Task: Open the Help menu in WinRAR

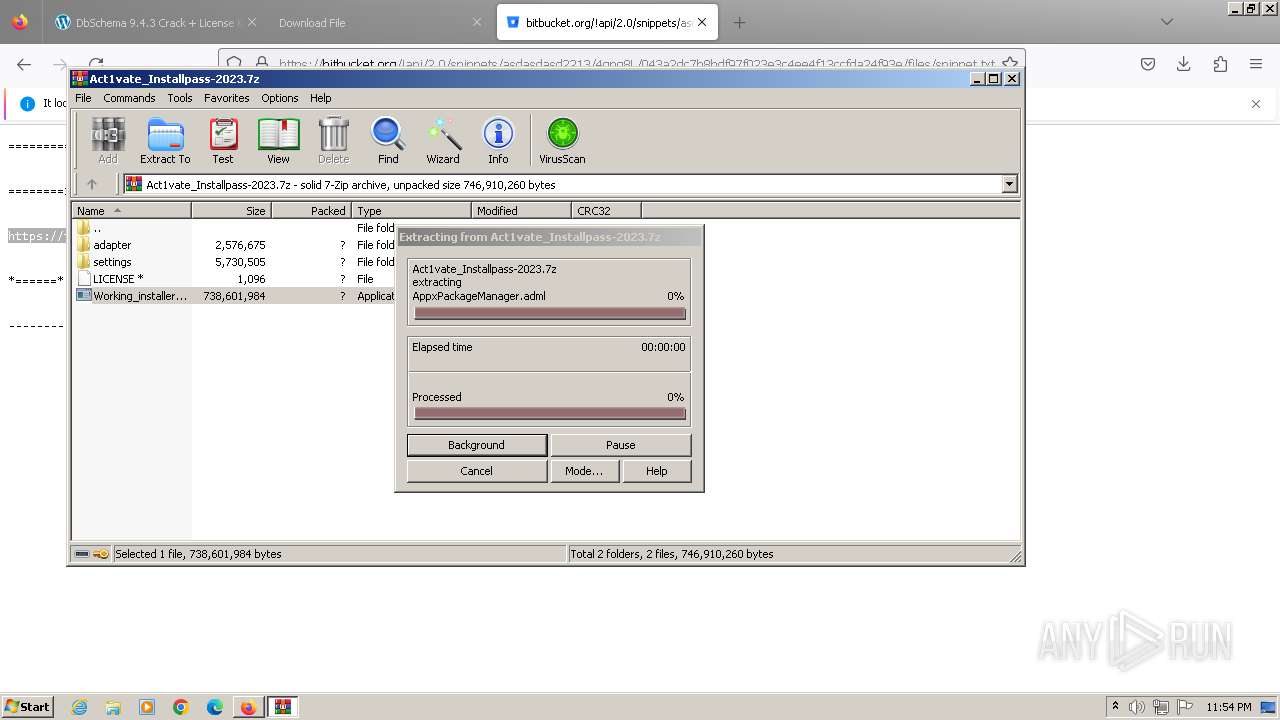Action: tap(320, 98)
